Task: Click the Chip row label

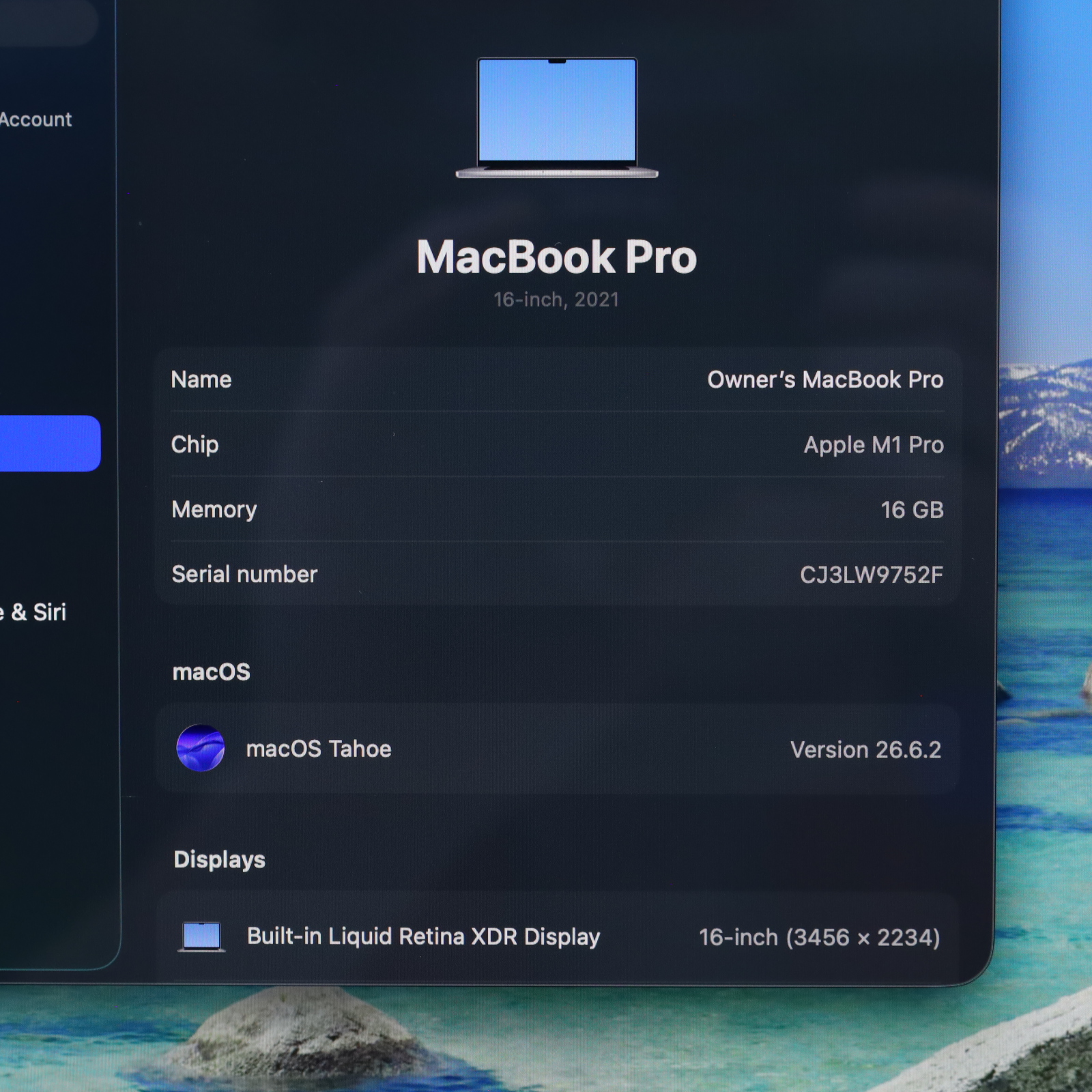Action: 195,444
